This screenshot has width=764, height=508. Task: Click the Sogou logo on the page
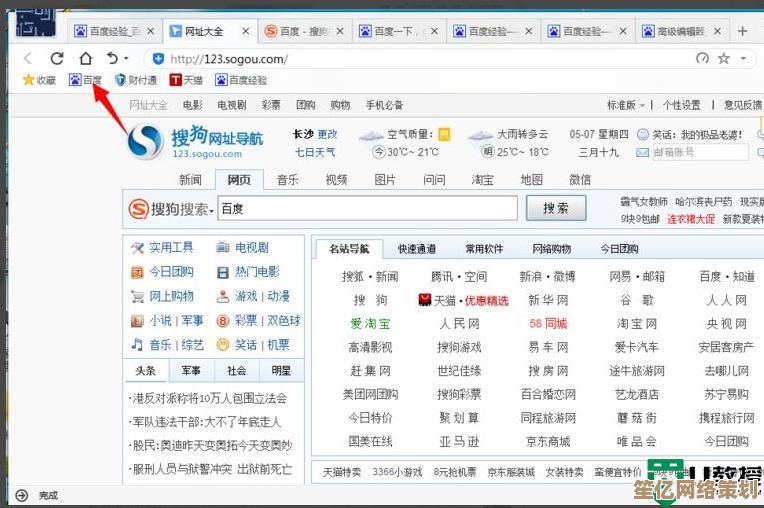pos(145,141)
